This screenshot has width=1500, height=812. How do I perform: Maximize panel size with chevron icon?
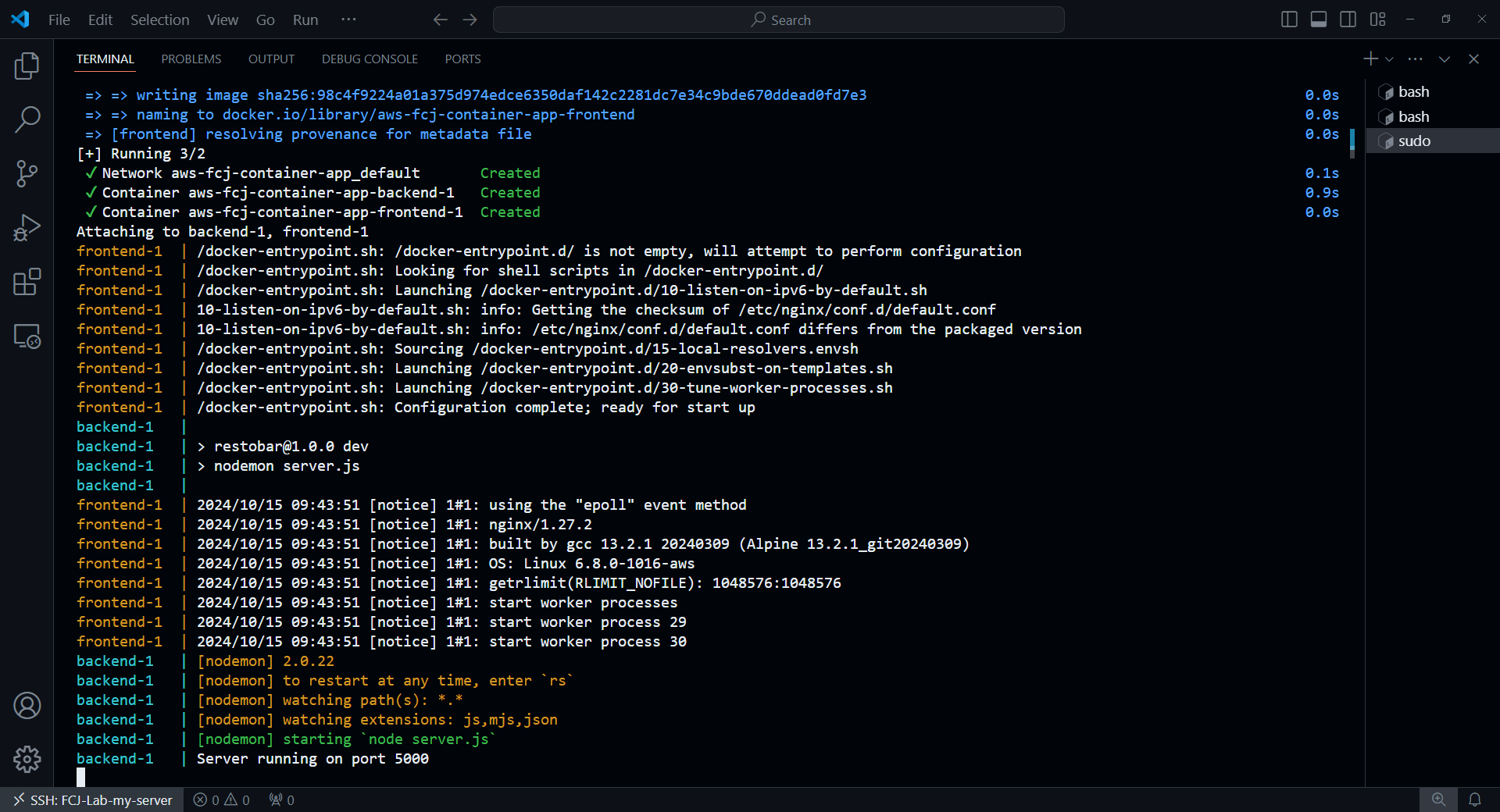click(x=1445, y=59)
